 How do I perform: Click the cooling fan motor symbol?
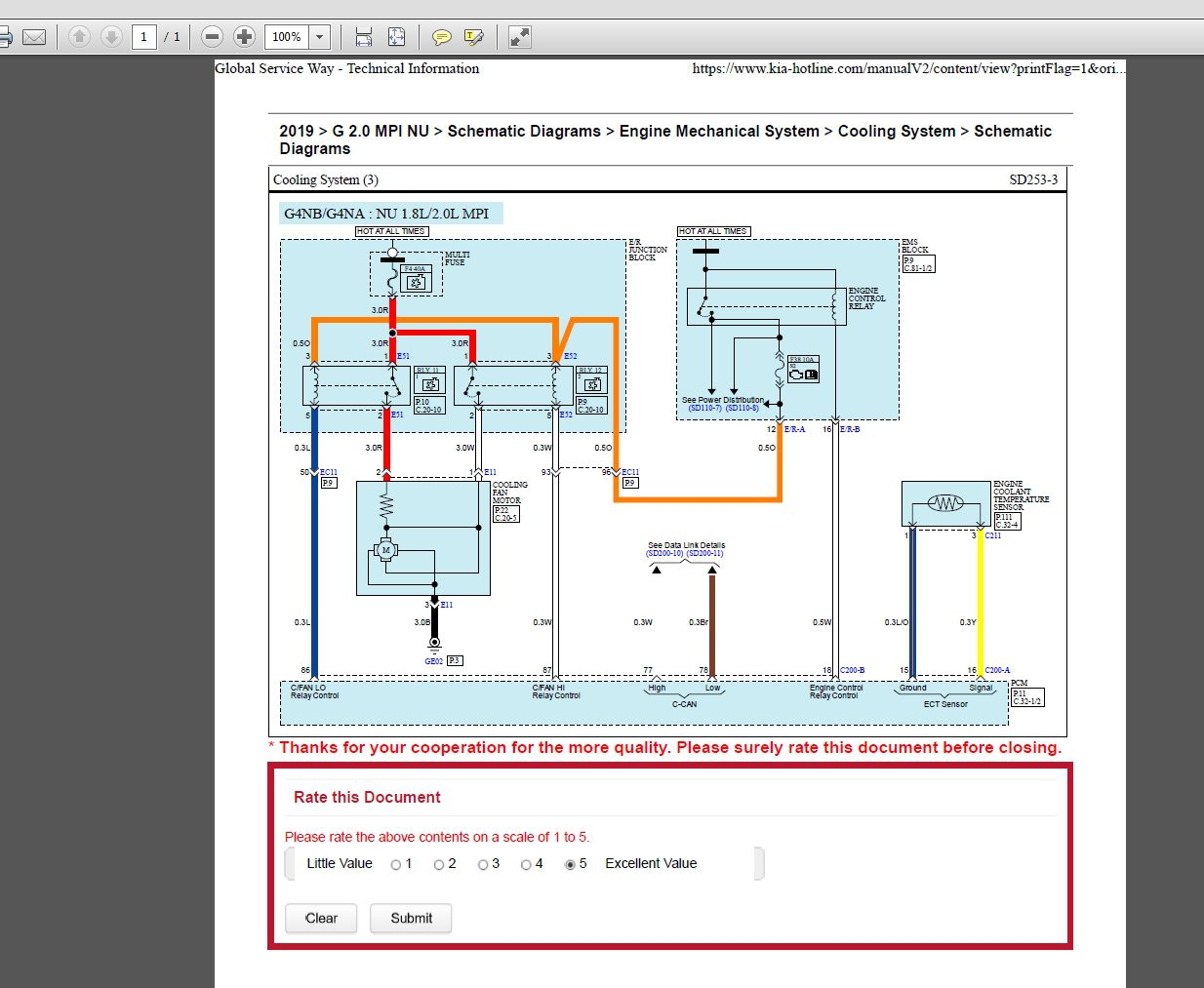point(385,551)
